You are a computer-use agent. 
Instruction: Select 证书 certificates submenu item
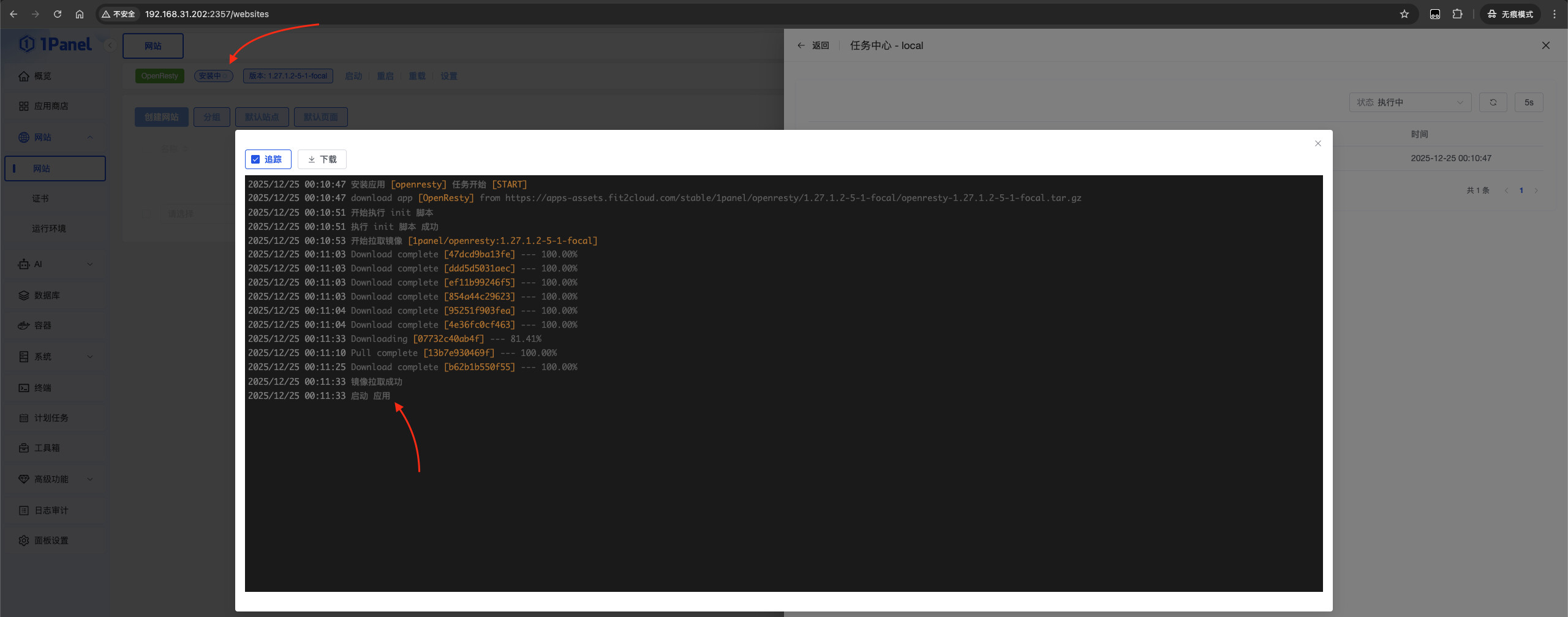pos(40,199)
